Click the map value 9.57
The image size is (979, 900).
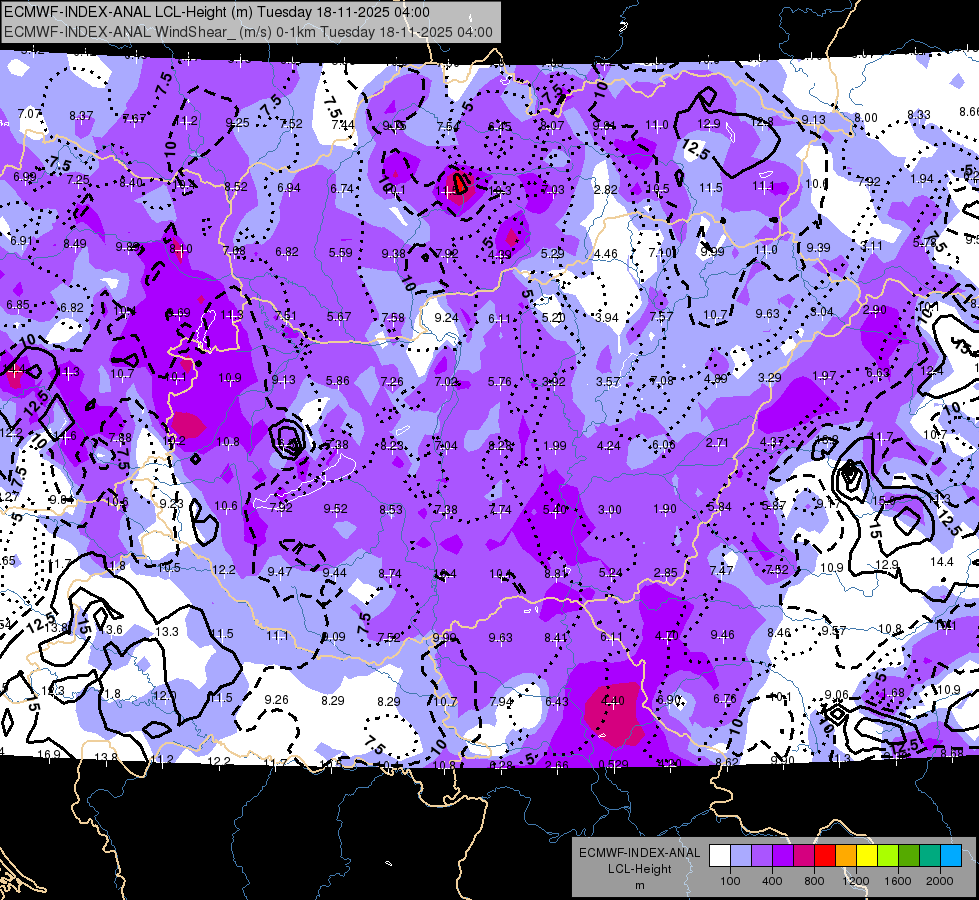[x=834, y=631]
